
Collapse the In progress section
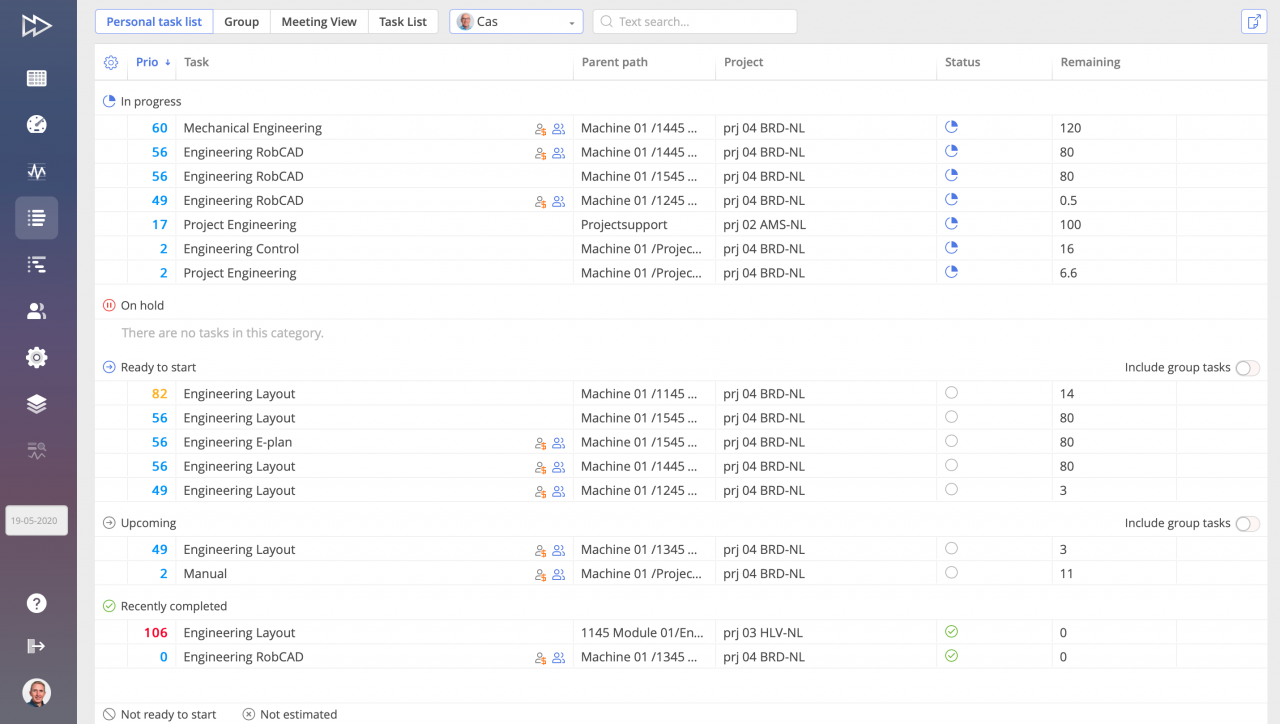(108, 101)
